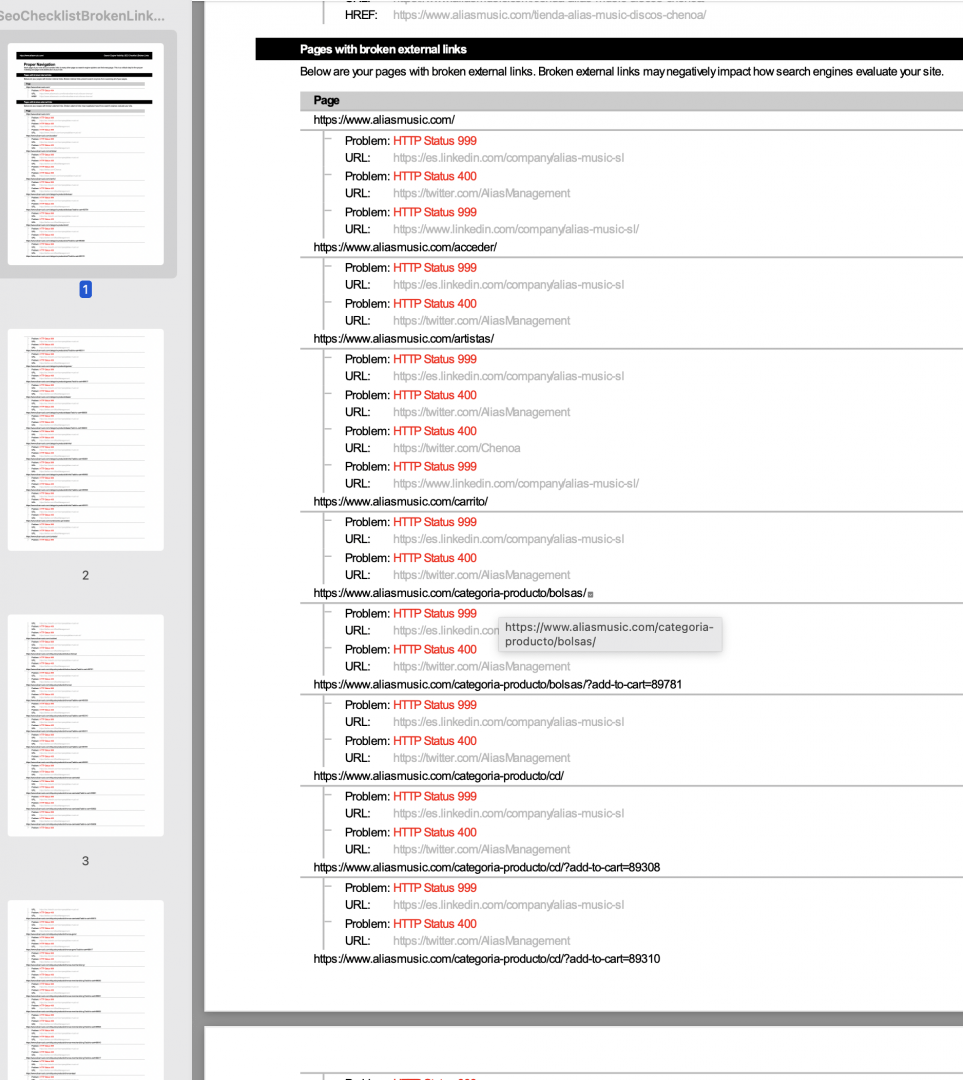Open es.linkedin.com URL under carrito page

(x=508, y=539)
